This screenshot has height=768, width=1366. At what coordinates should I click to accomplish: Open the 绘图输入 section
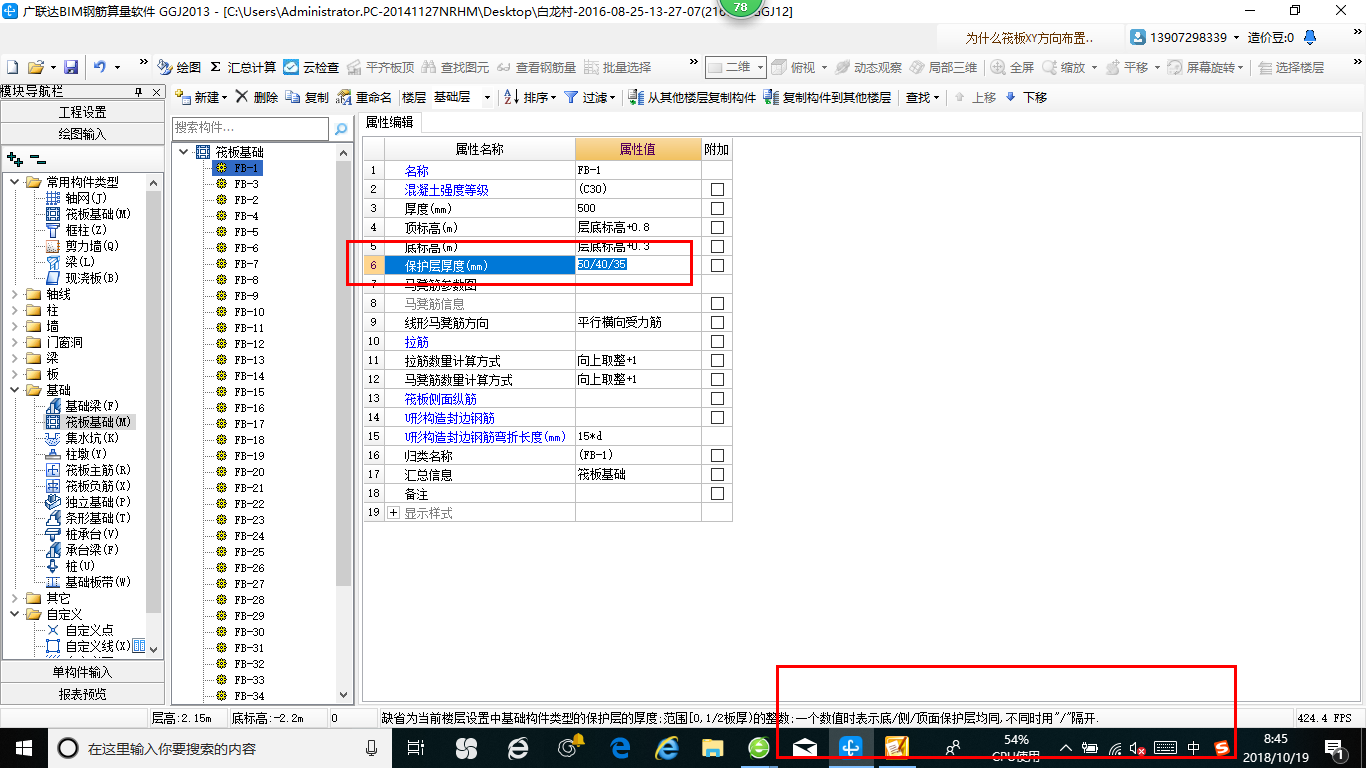tap(82, 133)
